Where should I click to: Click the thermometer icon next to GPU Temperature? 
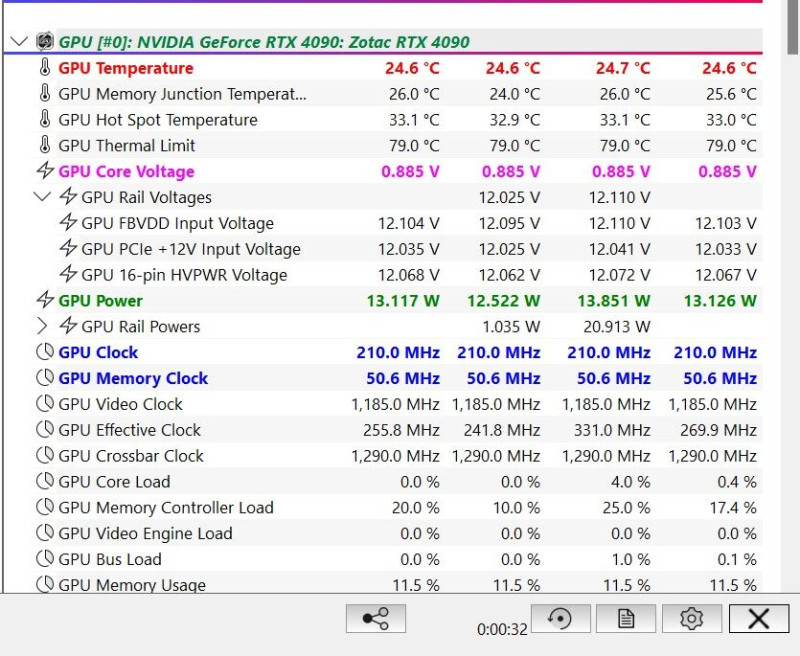click(x=45, y=67)
